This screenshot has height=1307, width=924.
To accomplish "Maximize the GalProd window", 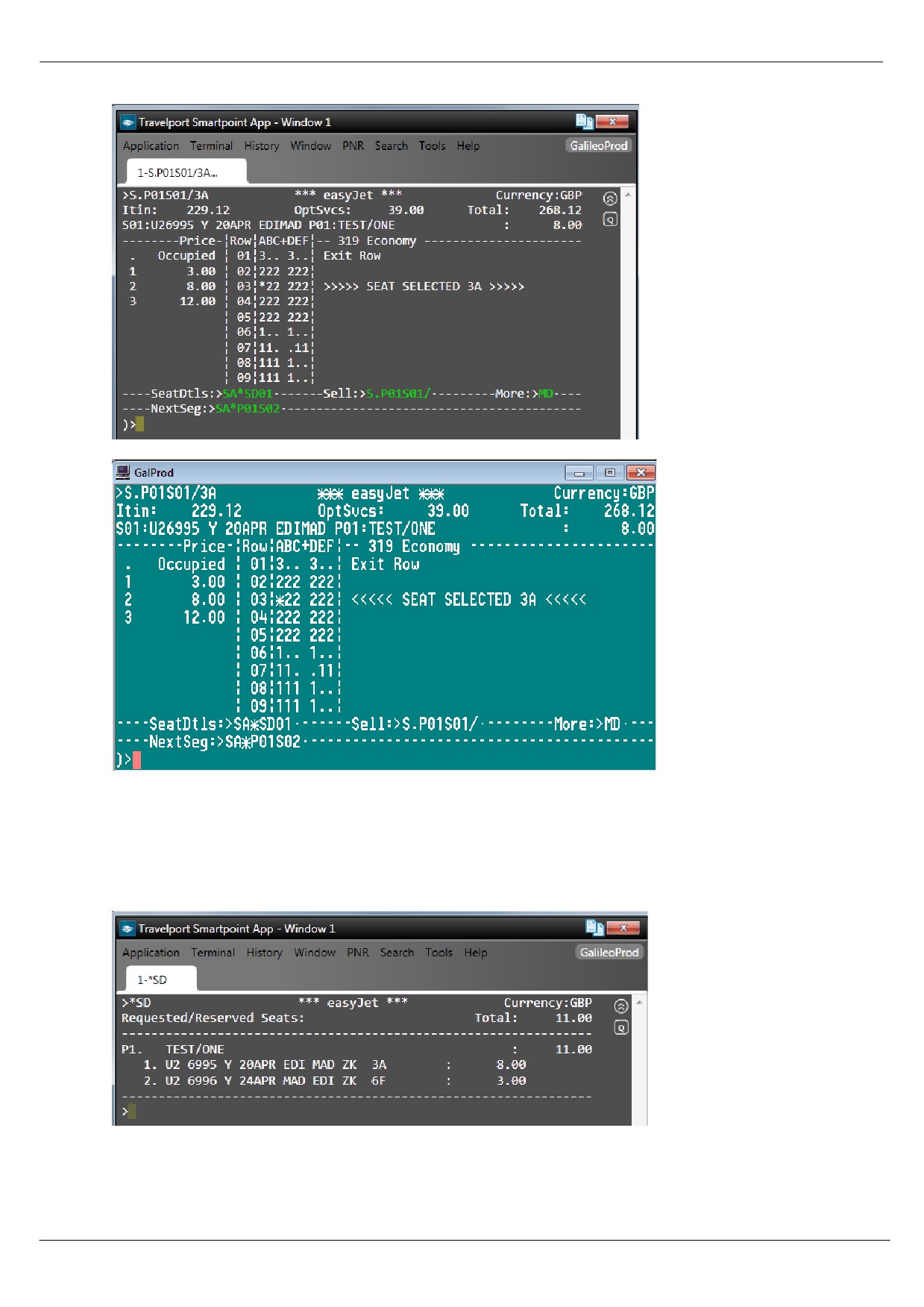I will pyautogui.click(x=610, y=472).
